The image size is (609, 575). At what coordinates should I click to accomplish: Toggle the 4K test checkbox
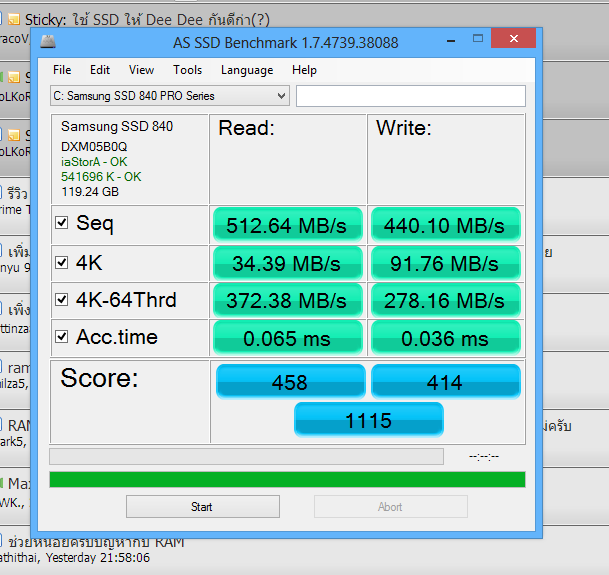click(x=62, y=262)
